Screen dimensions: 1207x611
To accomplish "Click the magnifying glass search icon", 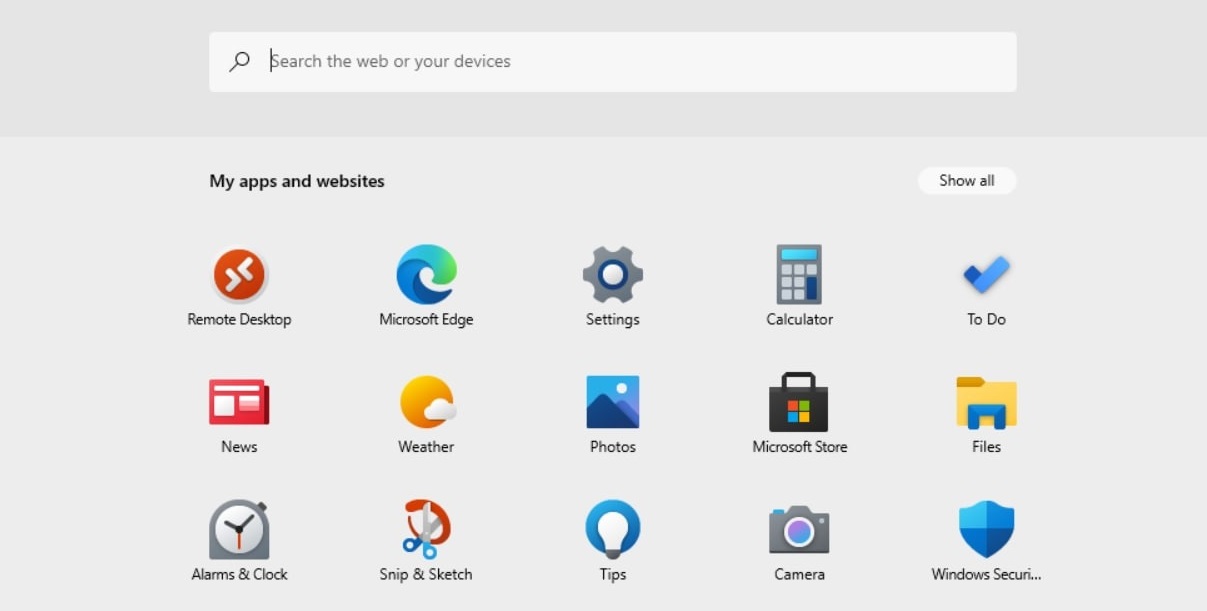I will tap(240, 62).
